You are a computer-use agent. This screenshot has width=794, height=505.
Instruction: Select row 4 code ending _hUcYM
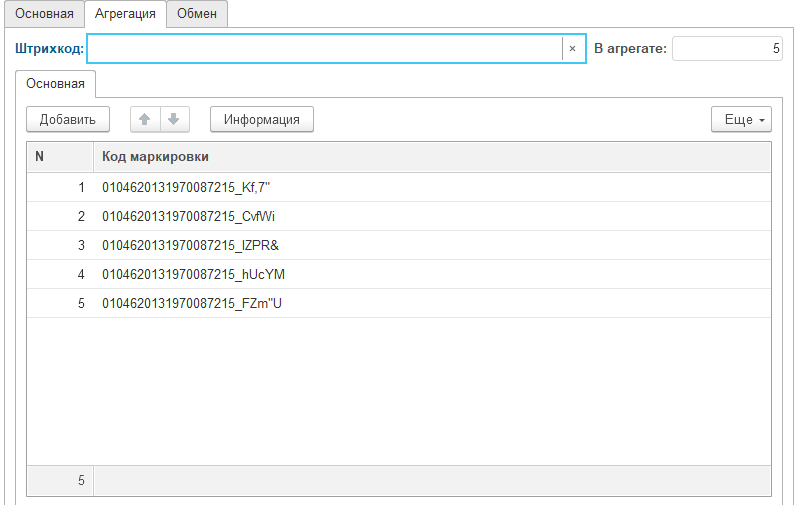pyautogui.click(x=194, y=274)
